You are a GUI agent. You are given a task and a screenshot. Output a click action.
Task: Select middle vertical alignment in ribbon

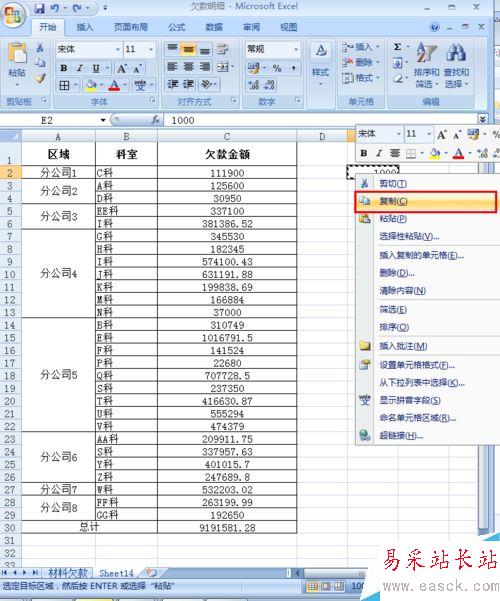click(x=188, y=49)
